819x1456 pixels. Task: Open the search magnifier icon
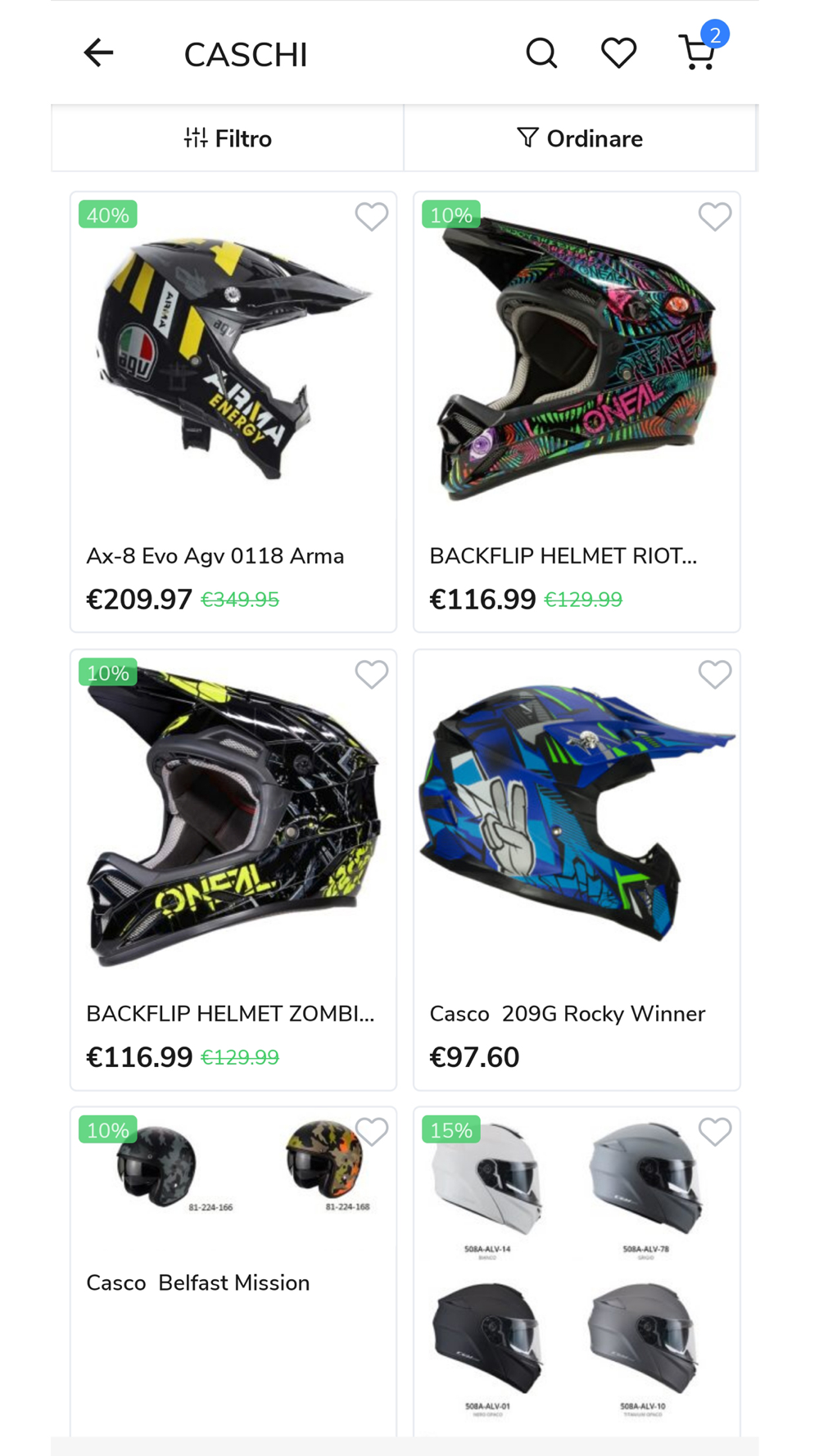[x=541, y=53]
